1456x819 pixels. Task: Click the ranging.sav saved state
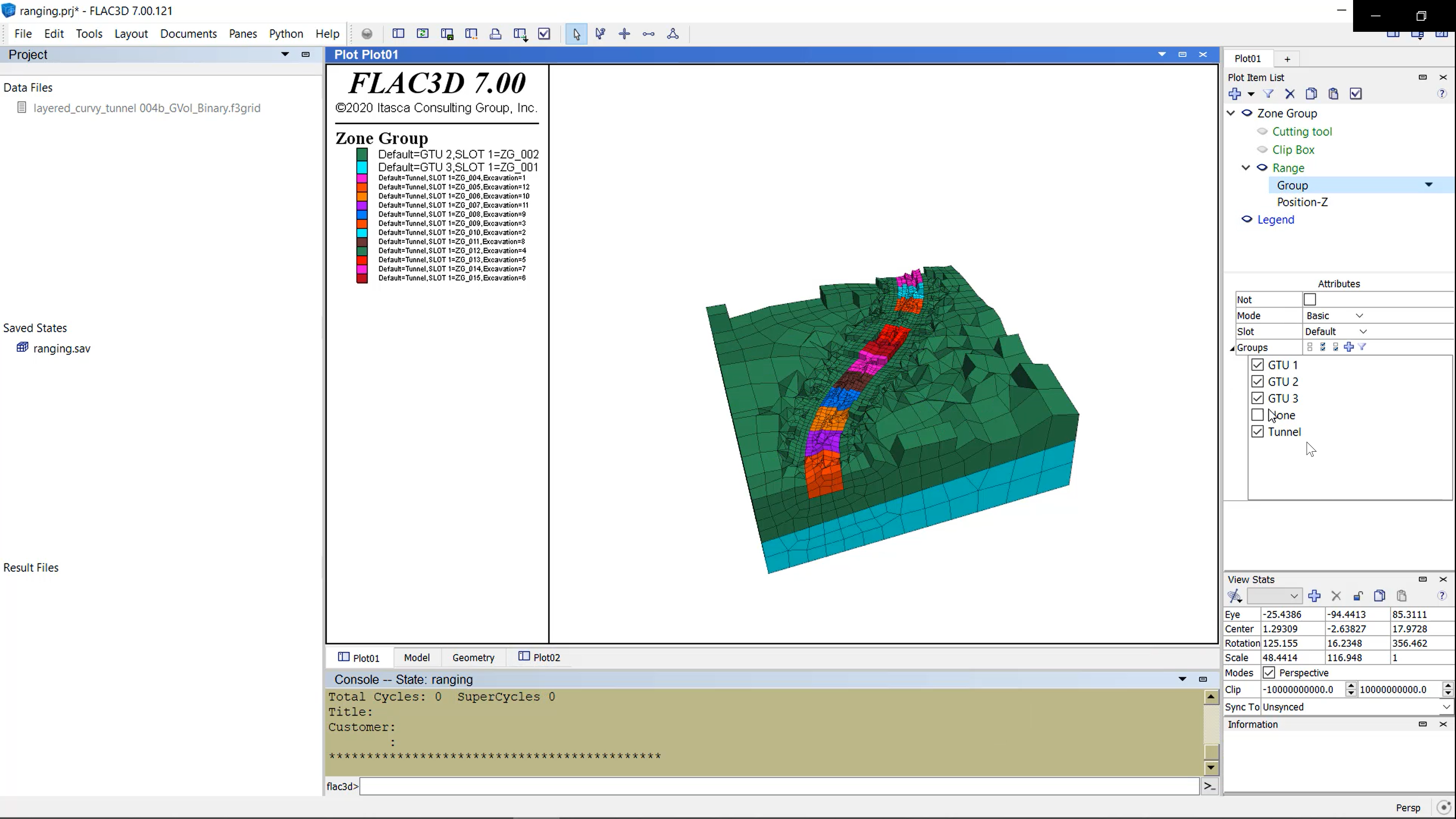pyautogui.click(x=62, y=348)
